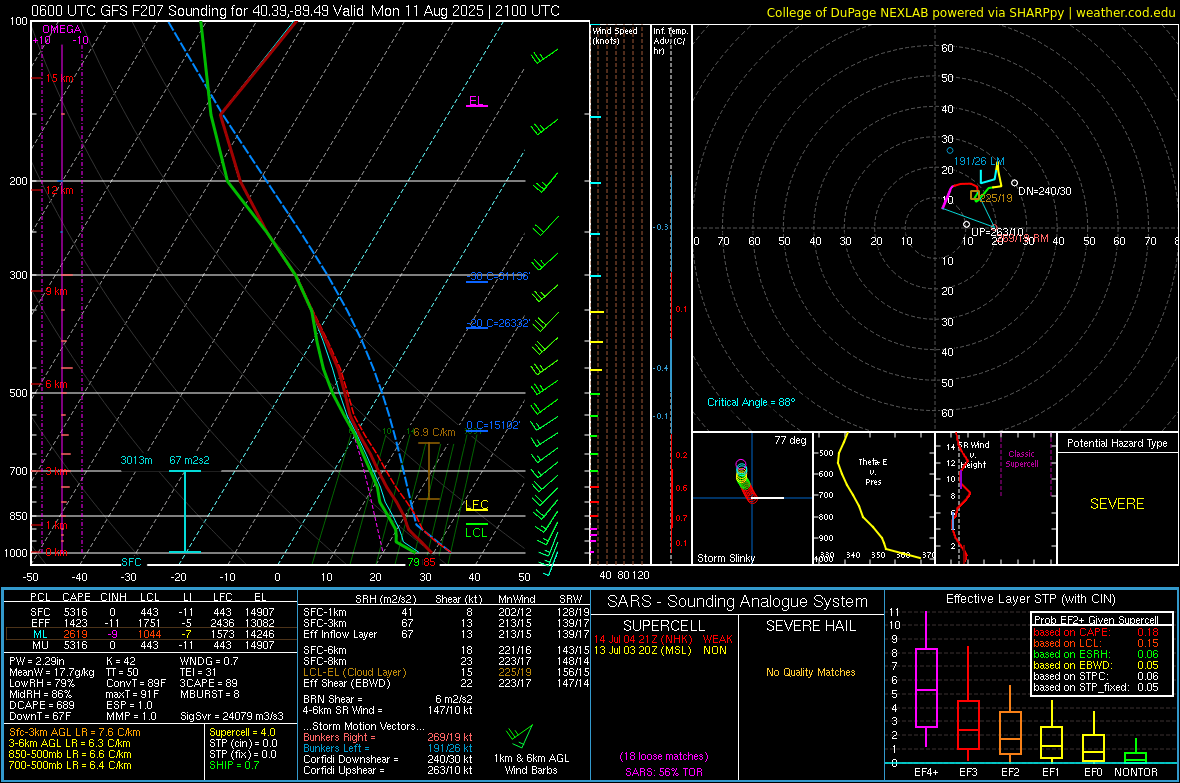Image resolution: width=1180 pixels, height=783 pixels.
Task: Click the Wind Speed (knots) panel header
Action: [615, 35]
